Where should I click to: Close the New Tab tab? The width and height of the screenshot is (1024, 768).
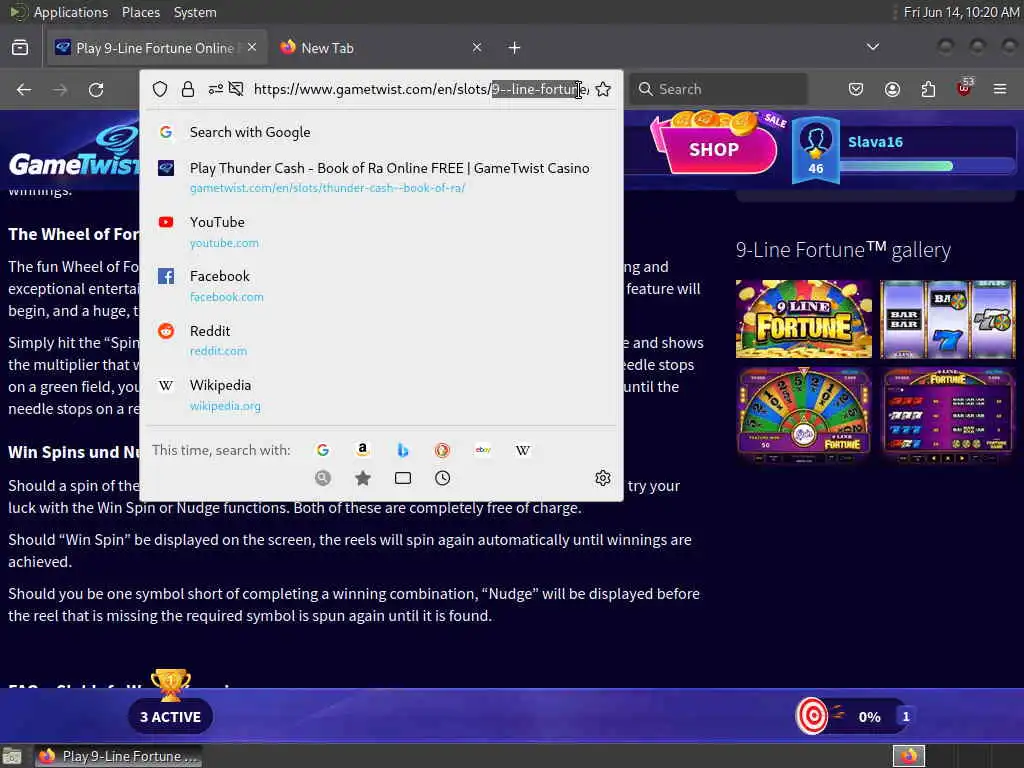coord(477,47)
